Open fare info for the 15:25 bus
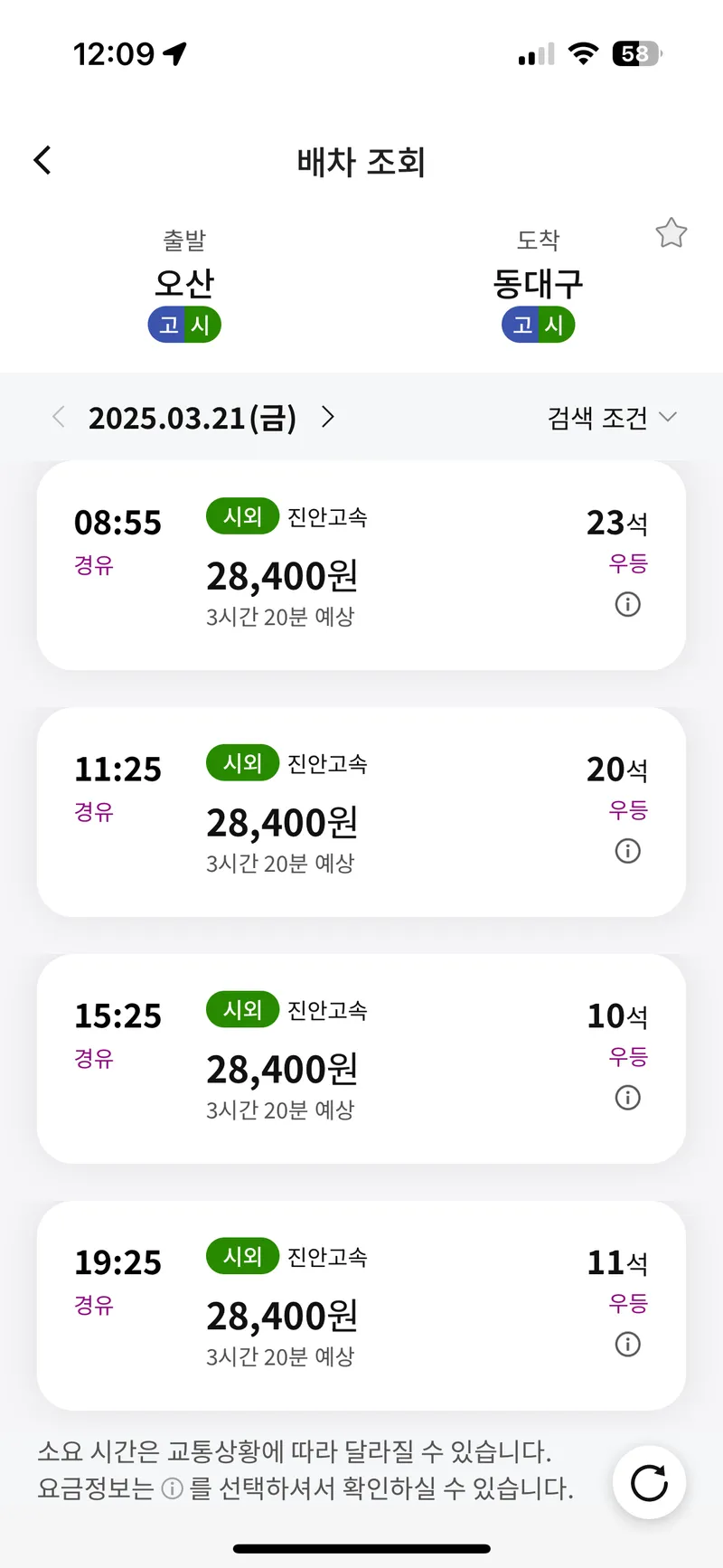This screenshot has width=723, height=1568. [627, 1098]
